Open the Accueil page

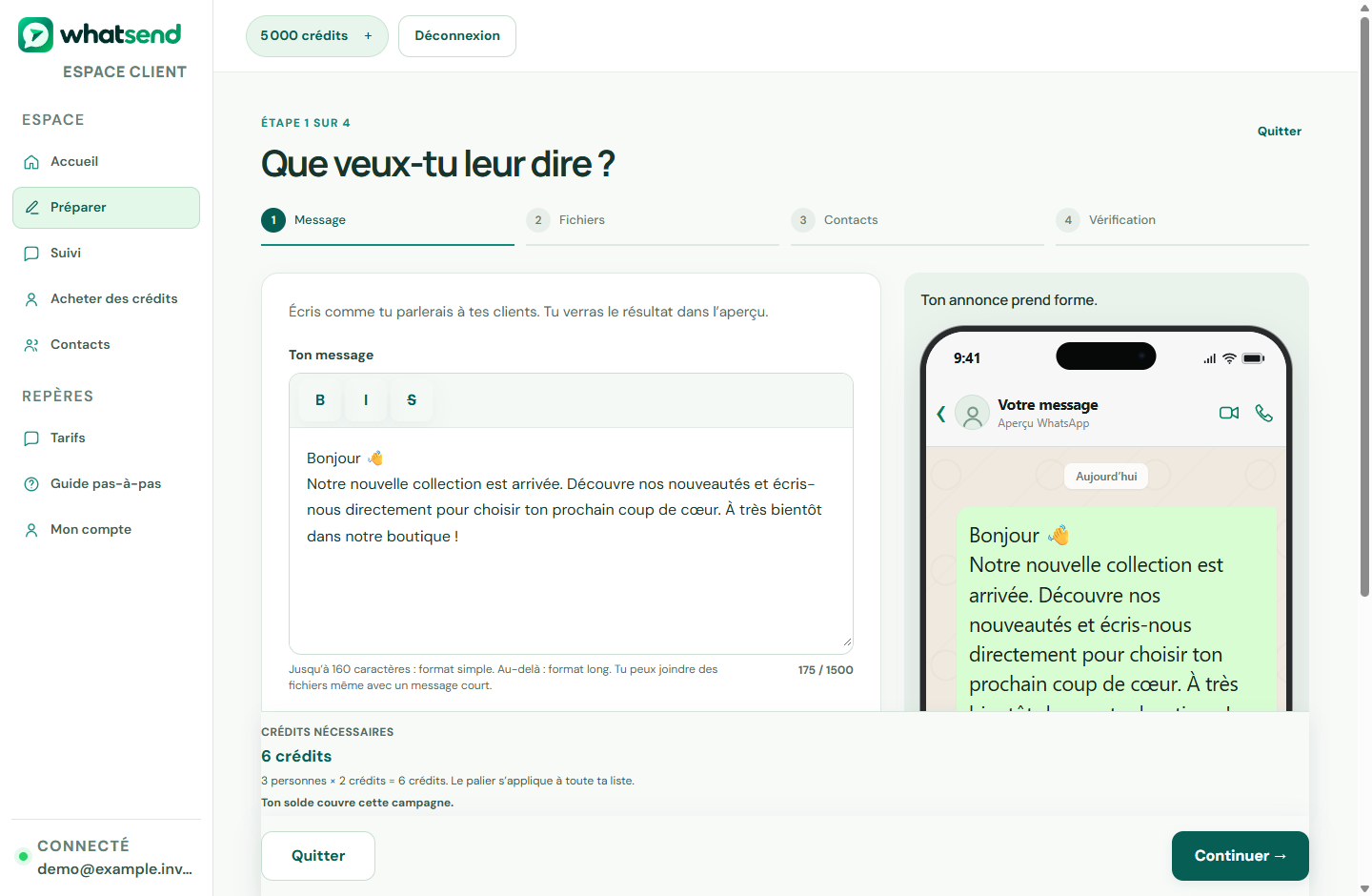[x=106, y=162]
